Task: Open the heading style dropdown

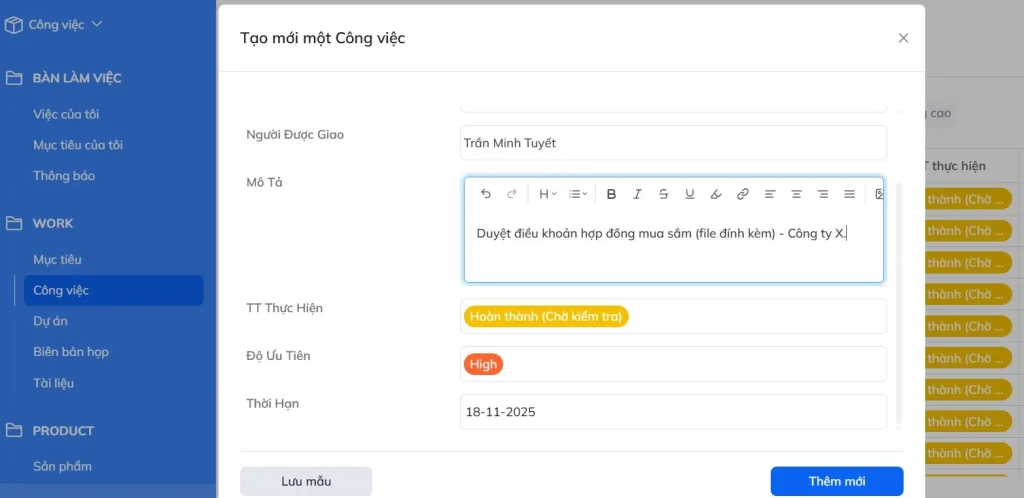Action: point(547,194)
